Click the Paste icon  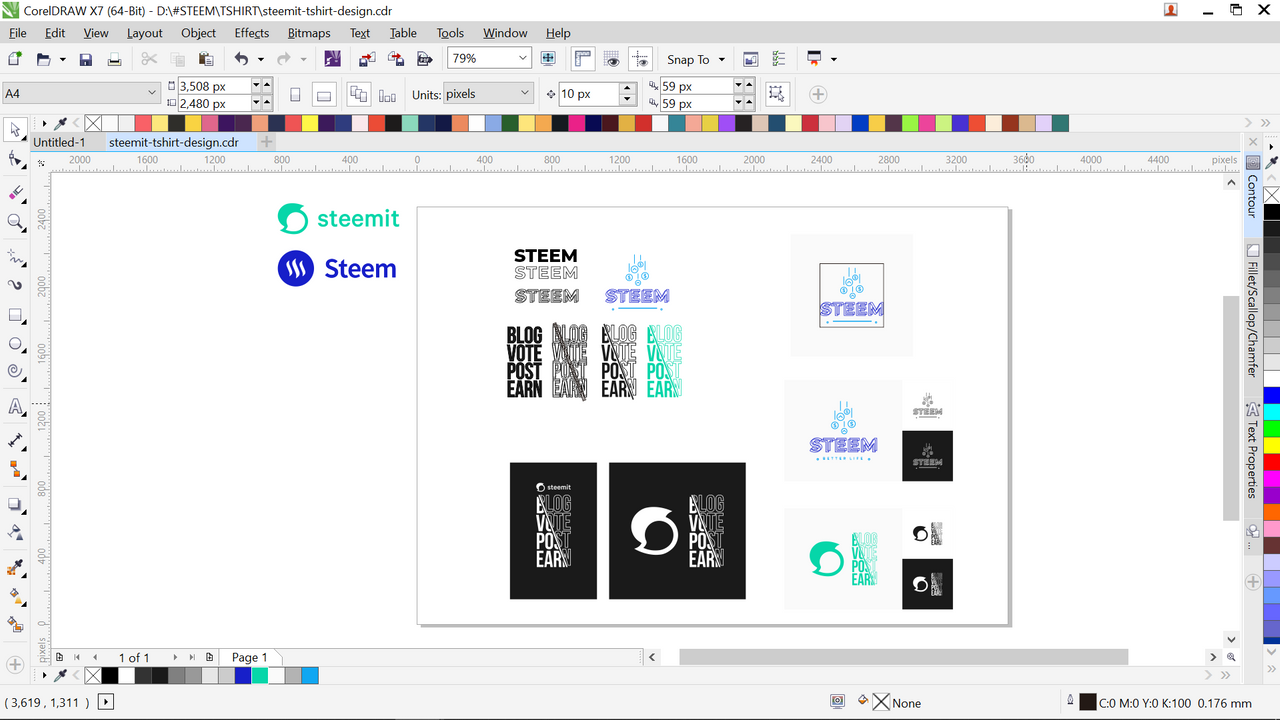(x=206, y=59)
